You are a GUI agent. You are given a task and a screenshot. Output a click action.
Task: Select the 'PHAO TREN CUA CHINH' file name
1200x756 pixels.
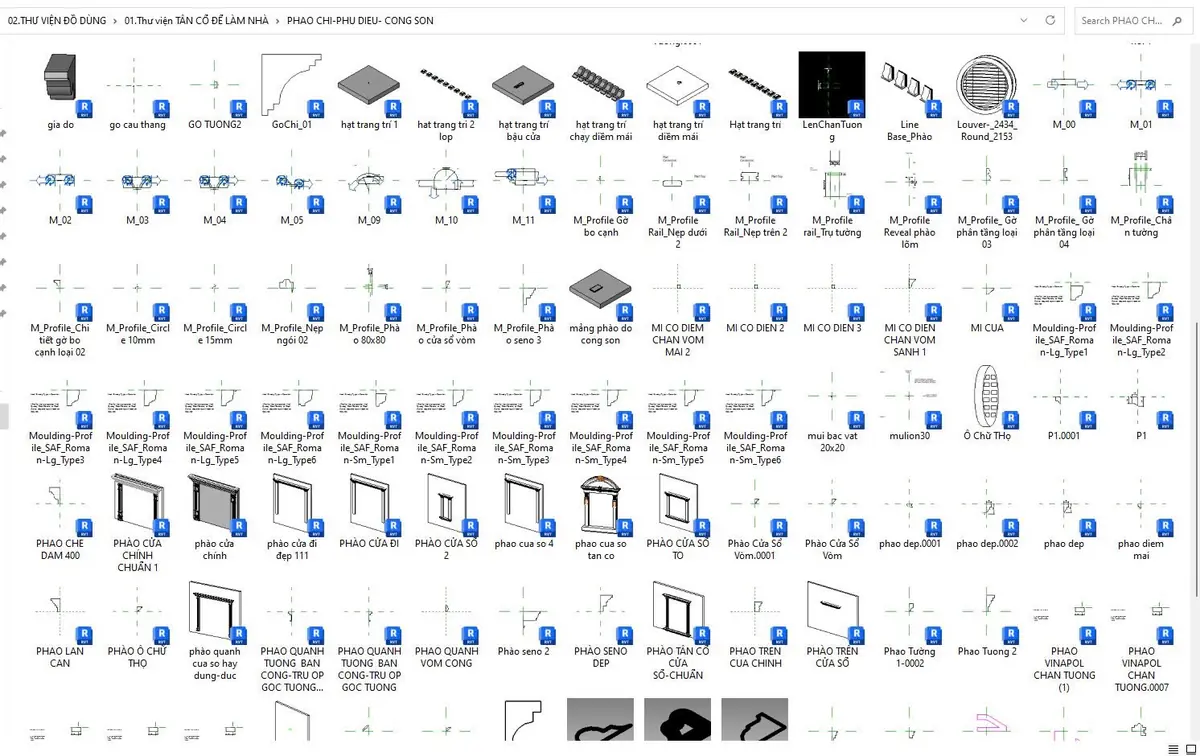point(754,657)
